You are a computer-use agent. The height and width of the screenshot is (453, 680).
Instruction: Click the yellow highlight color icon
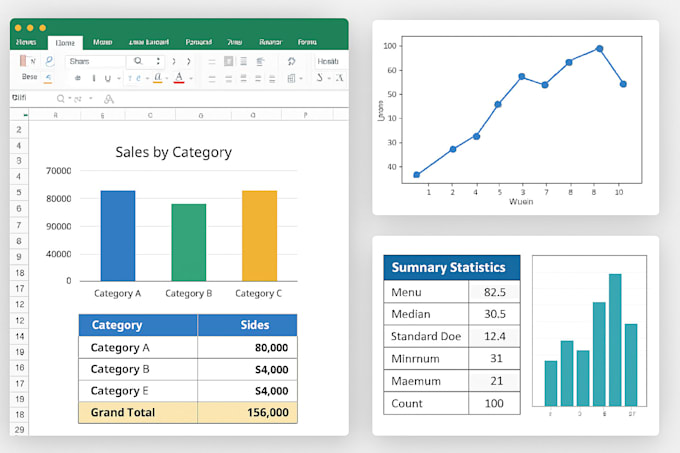pos(157,77)
